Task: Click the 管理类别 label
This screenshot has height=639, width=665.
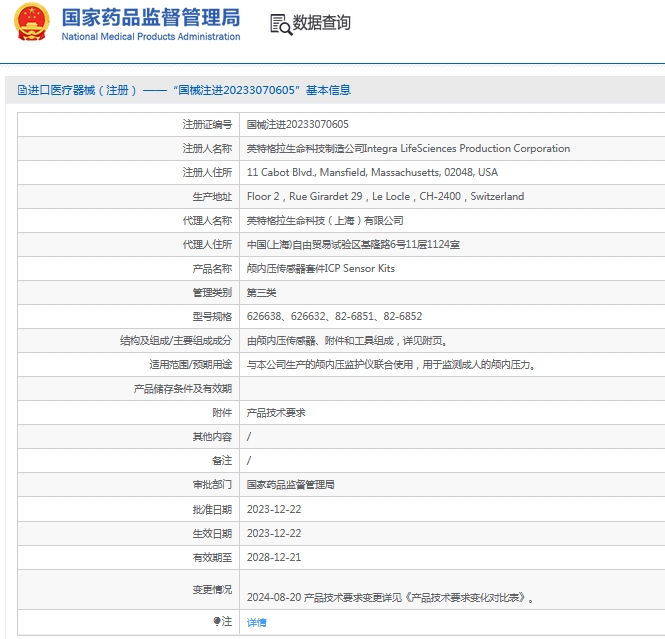Action: pyautogui.click(x=212, y=293)
